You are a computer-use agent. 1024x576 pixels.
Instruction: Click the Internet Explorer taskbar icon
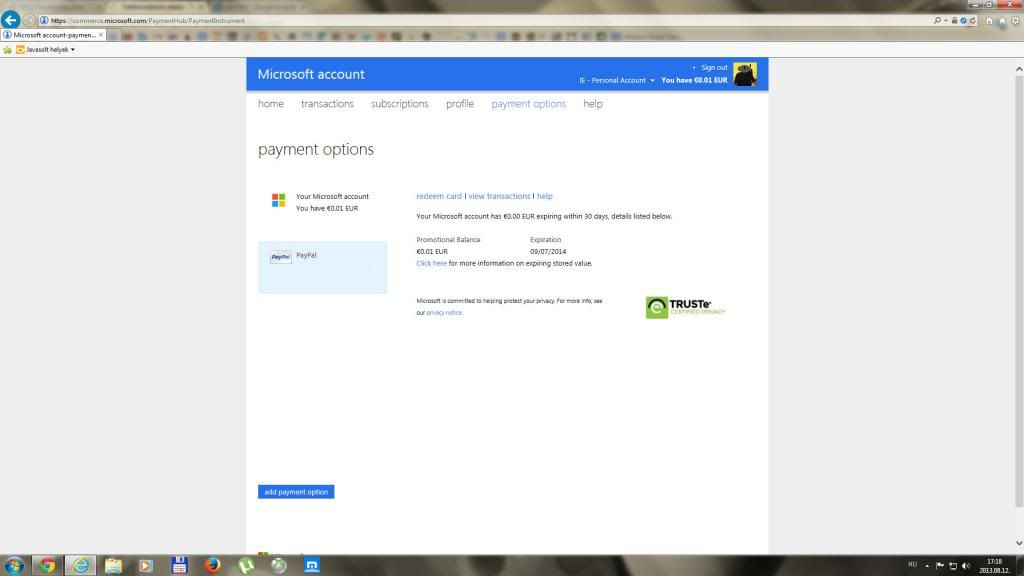click(80, 565)
